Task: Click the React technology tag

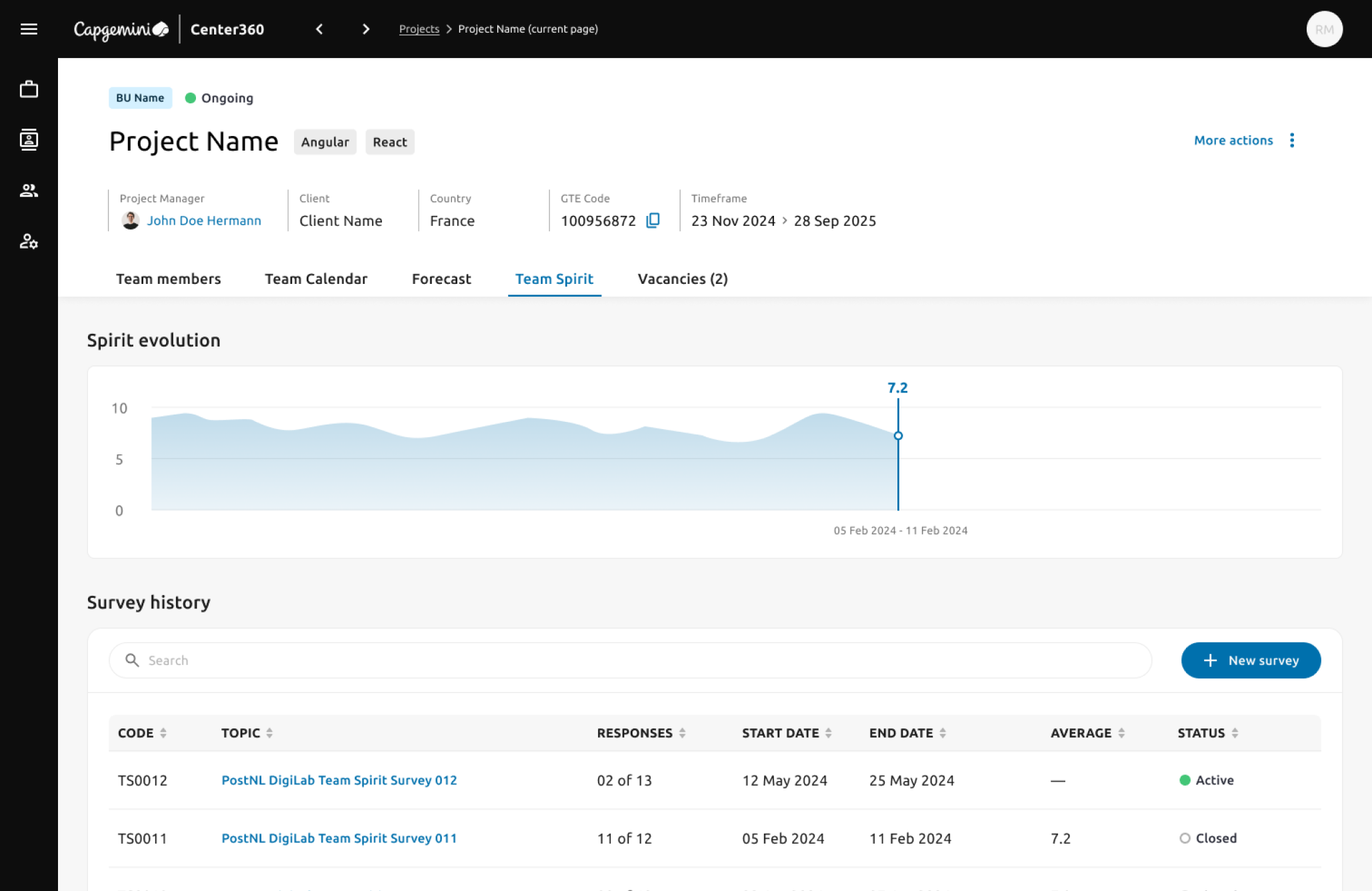Action: (x=389, y=142)
